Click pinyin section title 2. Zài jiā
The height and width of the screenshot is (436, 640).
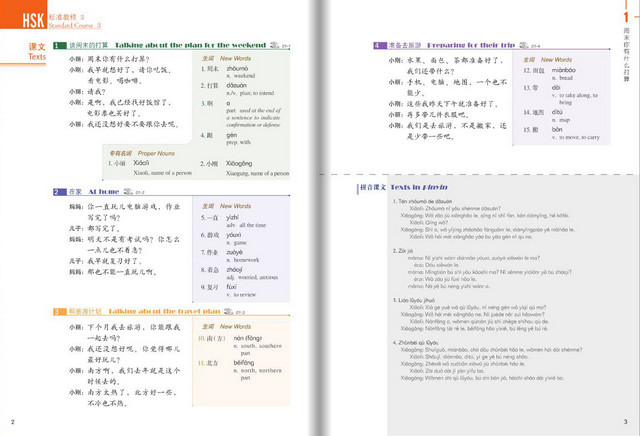[x=403, y=251]
